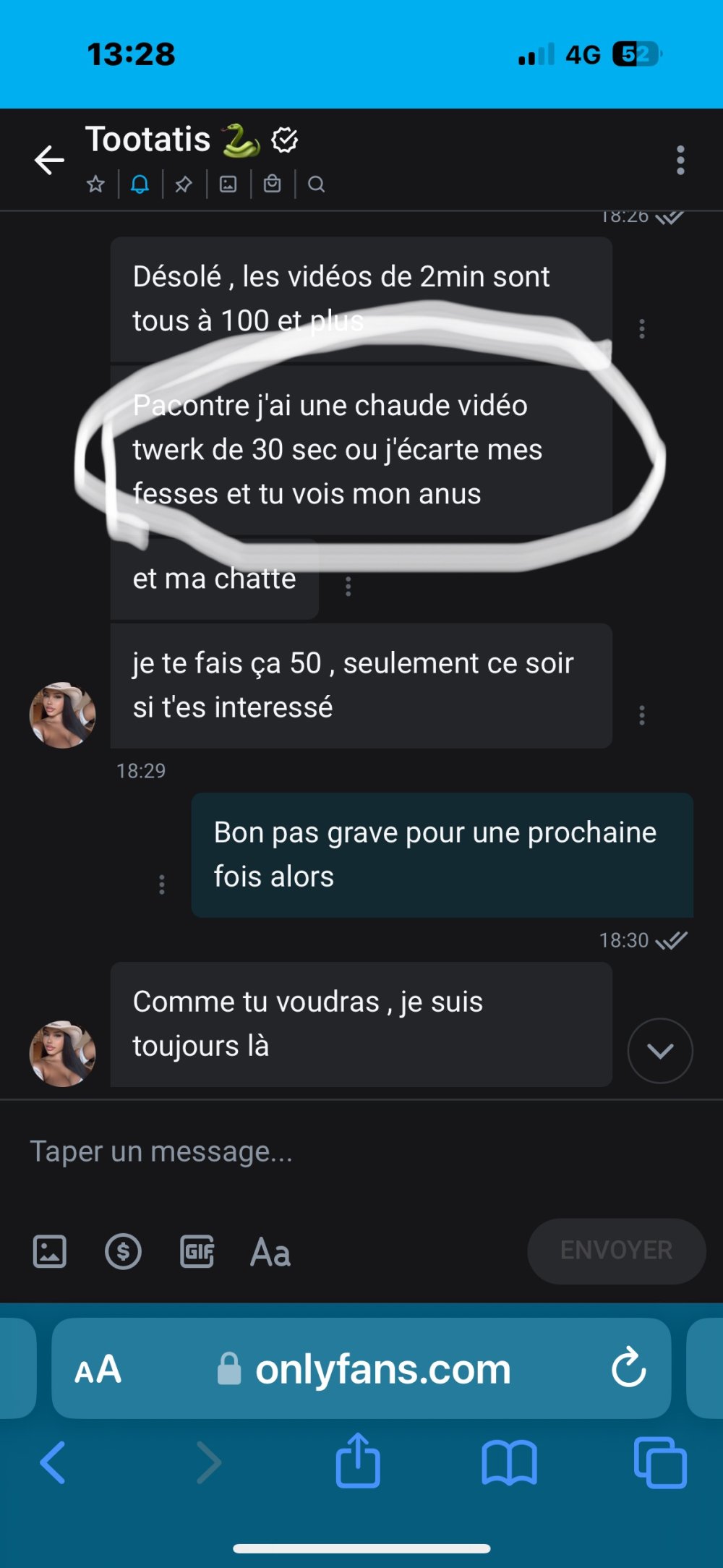
Task: Attach media with the image icon
Action: pos(50,1251)
